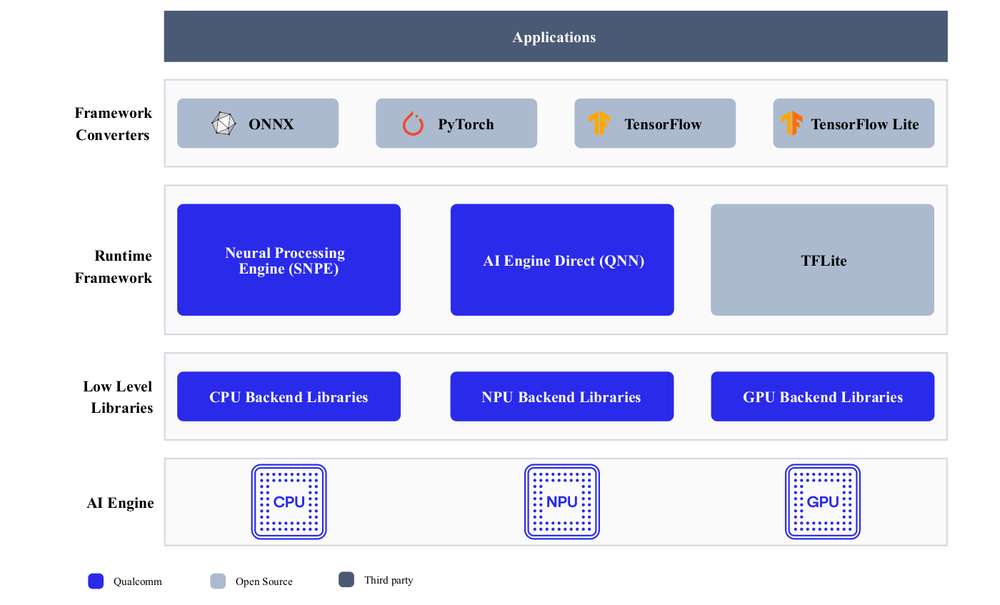This screenshot has height=605, width=1000.
Task: Select the CPU chip icon
Action: (x=289, y=502)
